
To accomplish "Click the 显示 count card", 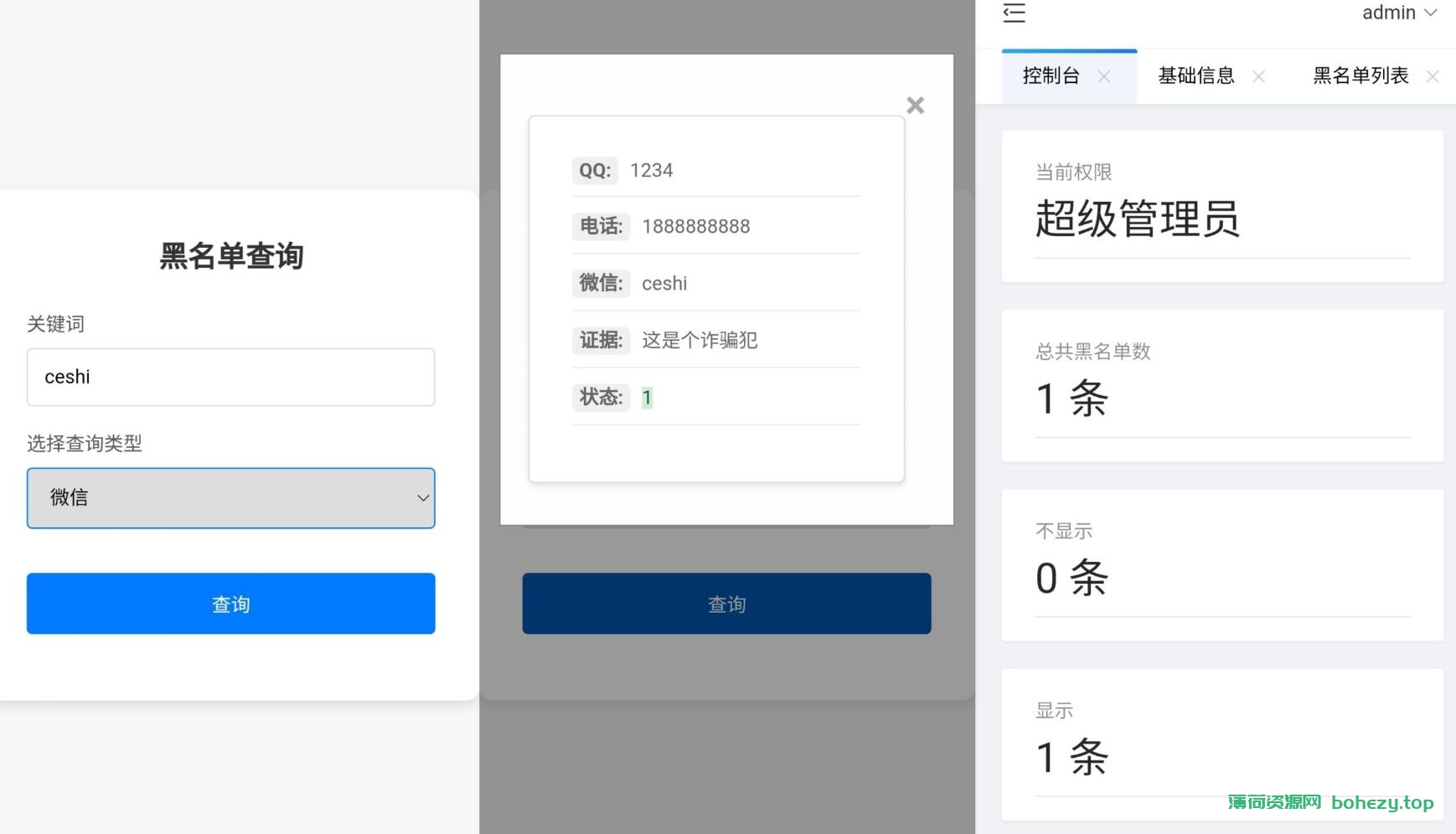I will coord(1222,744).
